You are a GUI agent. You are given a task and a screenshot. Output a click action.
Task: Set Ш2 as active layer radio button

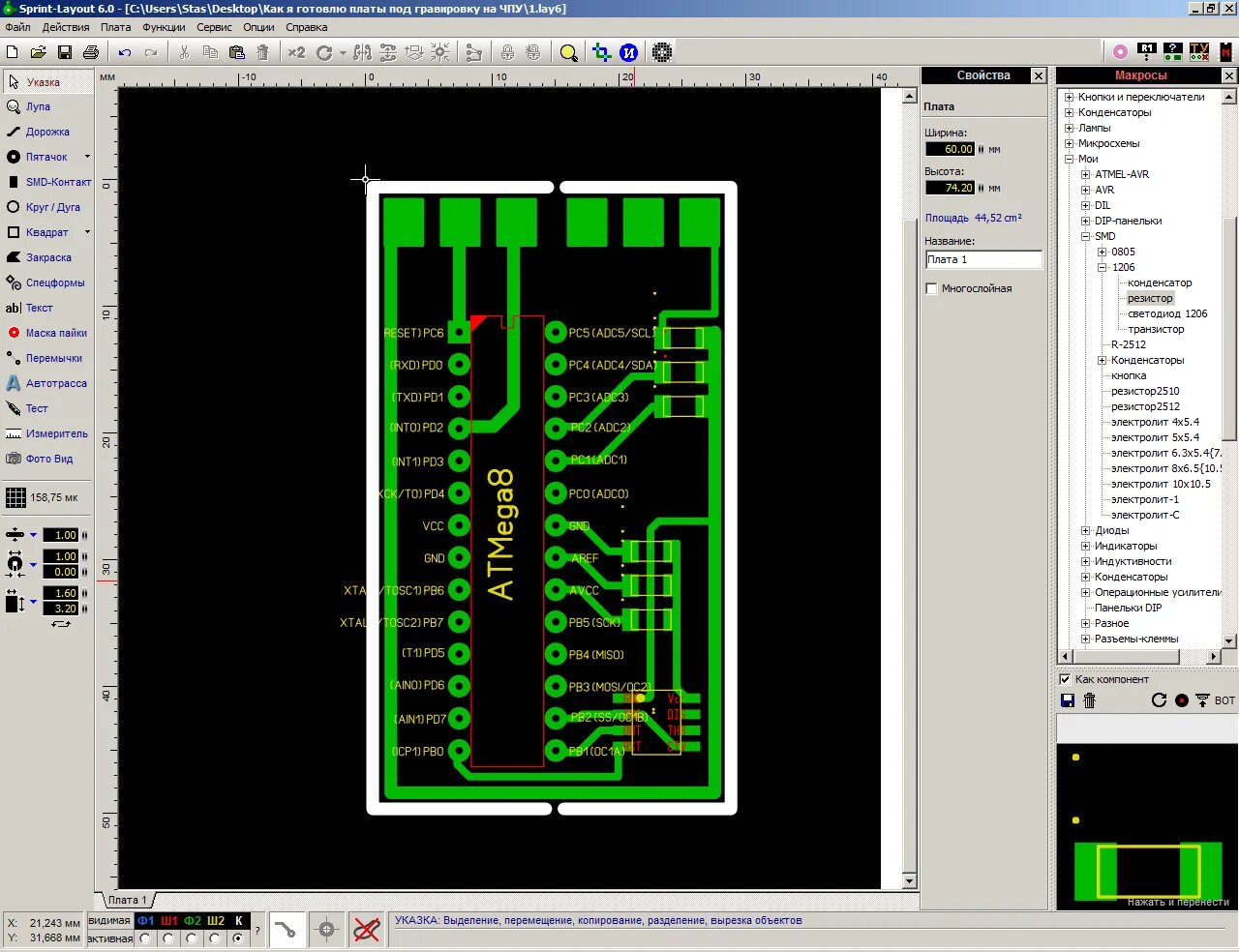(x=215, y=938)
